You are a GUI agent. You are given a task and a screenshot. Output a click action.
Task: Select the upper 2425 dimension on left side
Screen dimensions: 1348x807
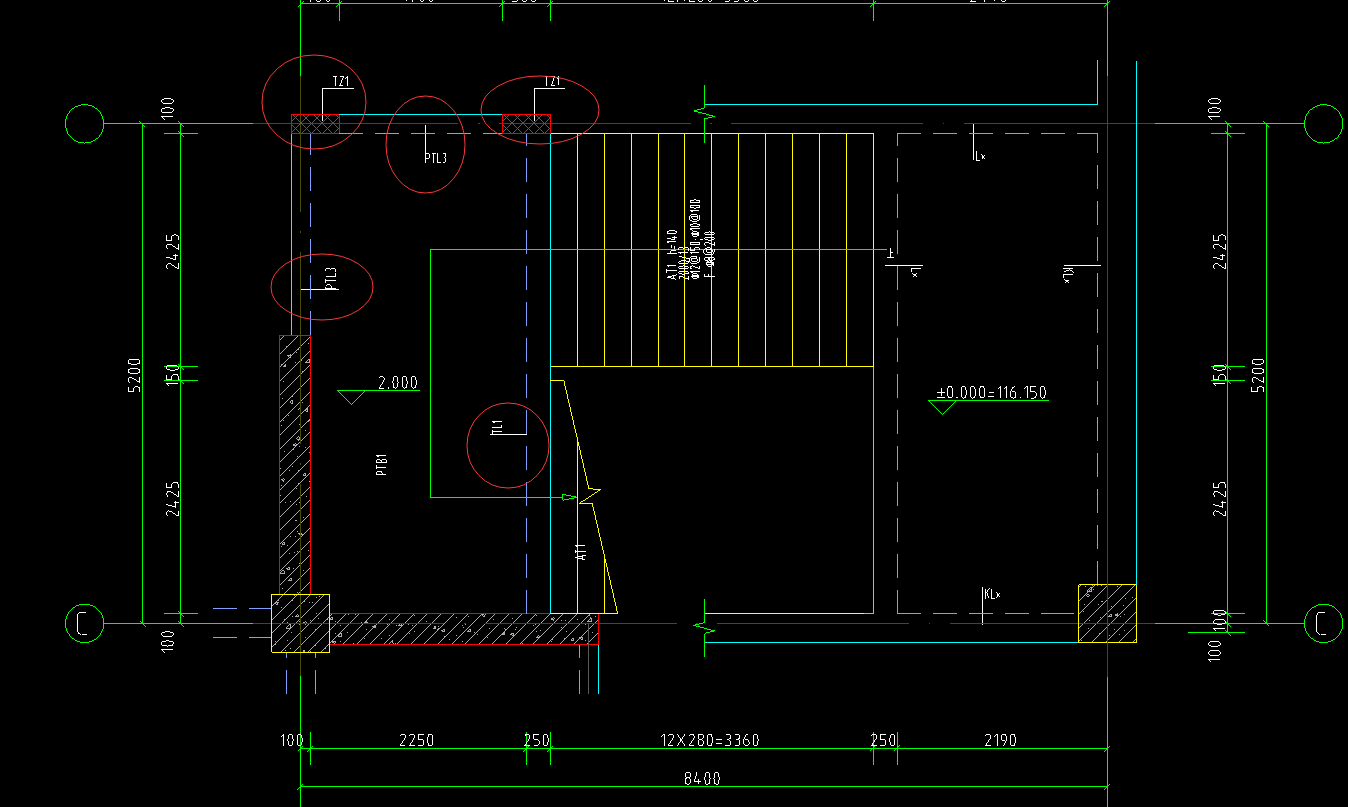(174, 251)
